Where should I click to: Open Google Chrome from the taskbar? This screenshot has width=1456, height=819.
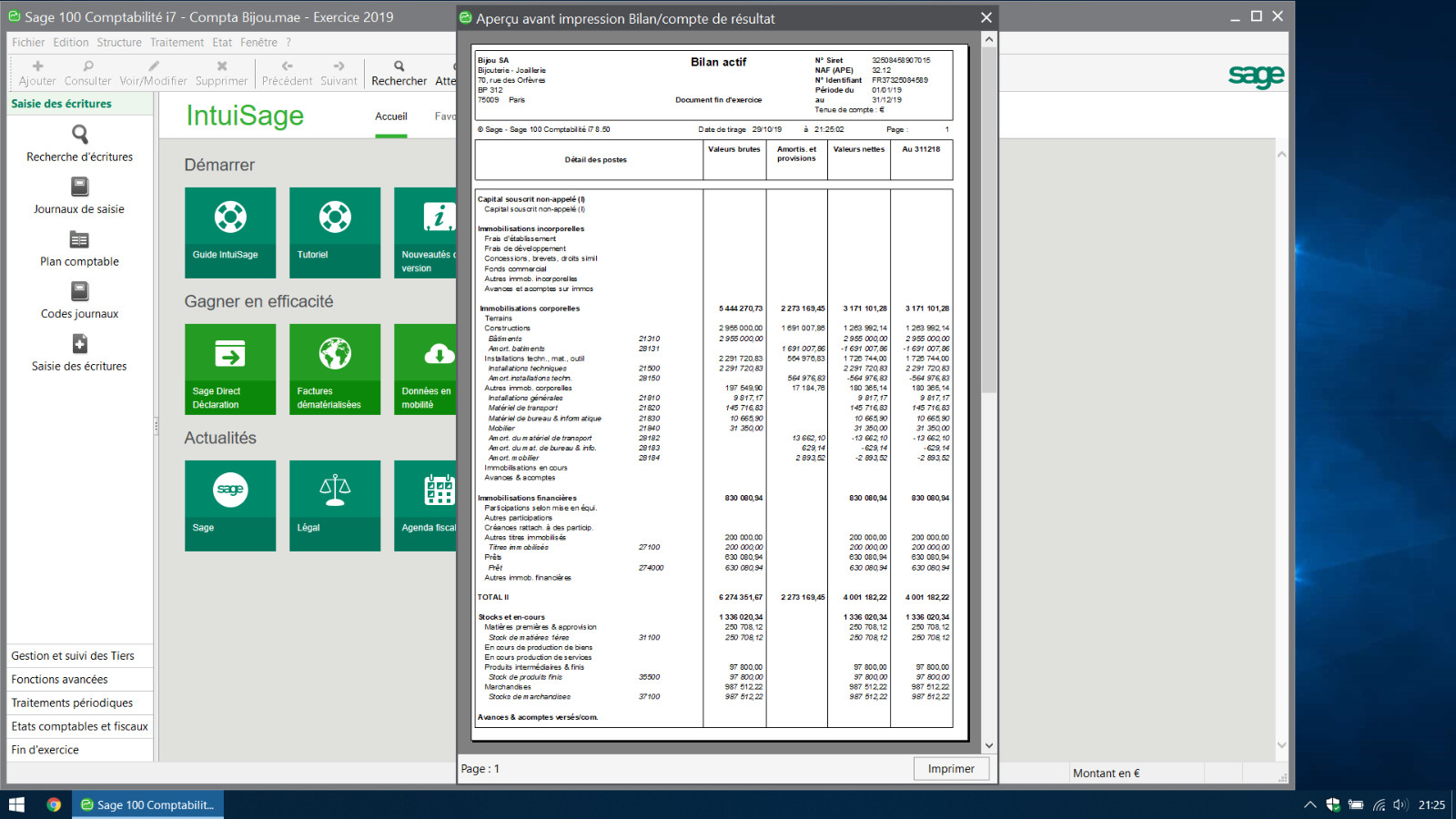point(54,804)
